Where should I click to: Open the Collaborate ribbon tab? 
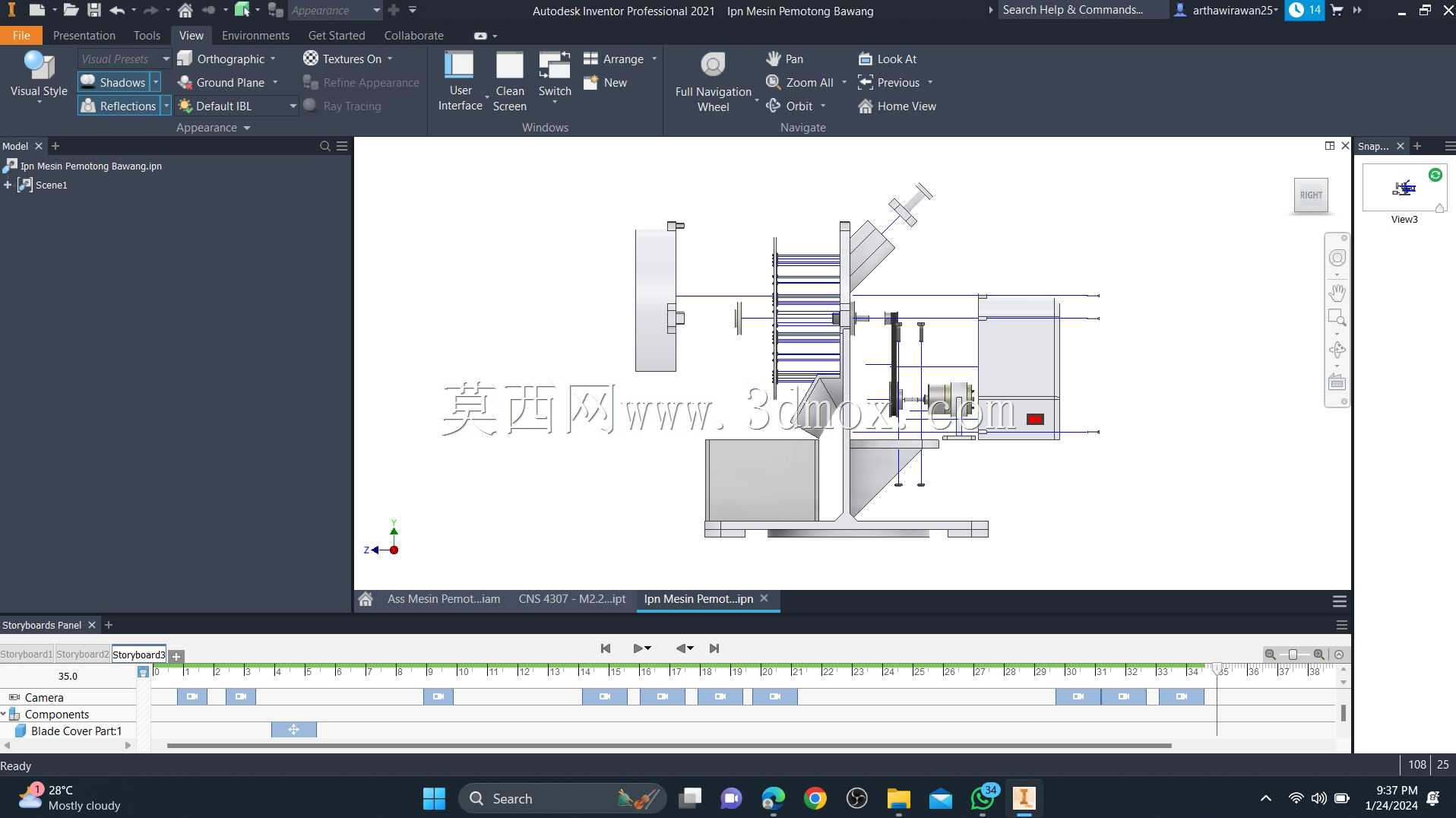tap(413, 35)
